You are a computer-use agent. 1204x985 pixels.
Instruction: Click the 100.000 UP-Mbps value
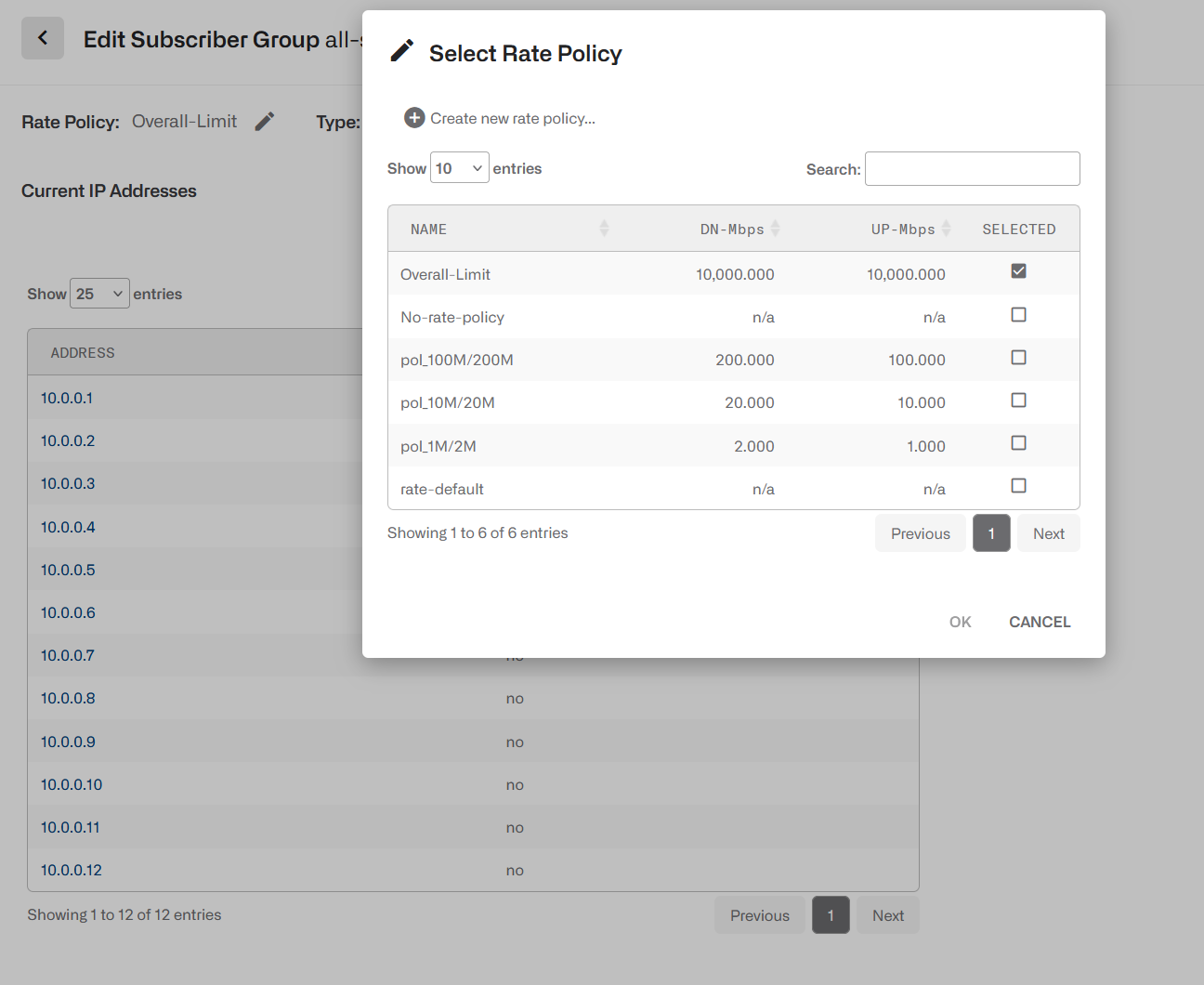click(917, 360)
